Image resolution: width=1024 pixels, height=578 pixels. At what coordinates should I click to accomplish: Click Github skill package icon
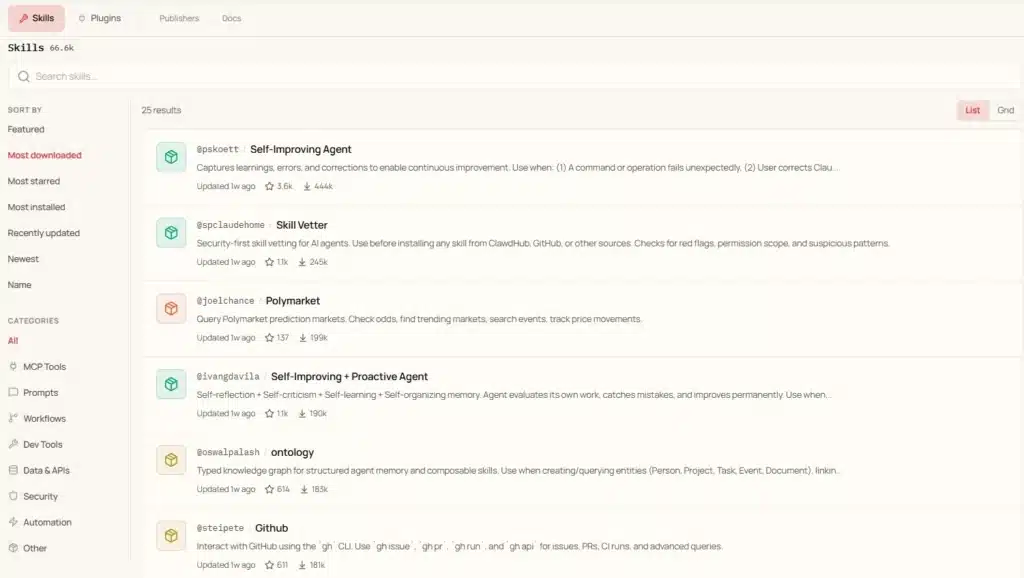click(171, 536)
